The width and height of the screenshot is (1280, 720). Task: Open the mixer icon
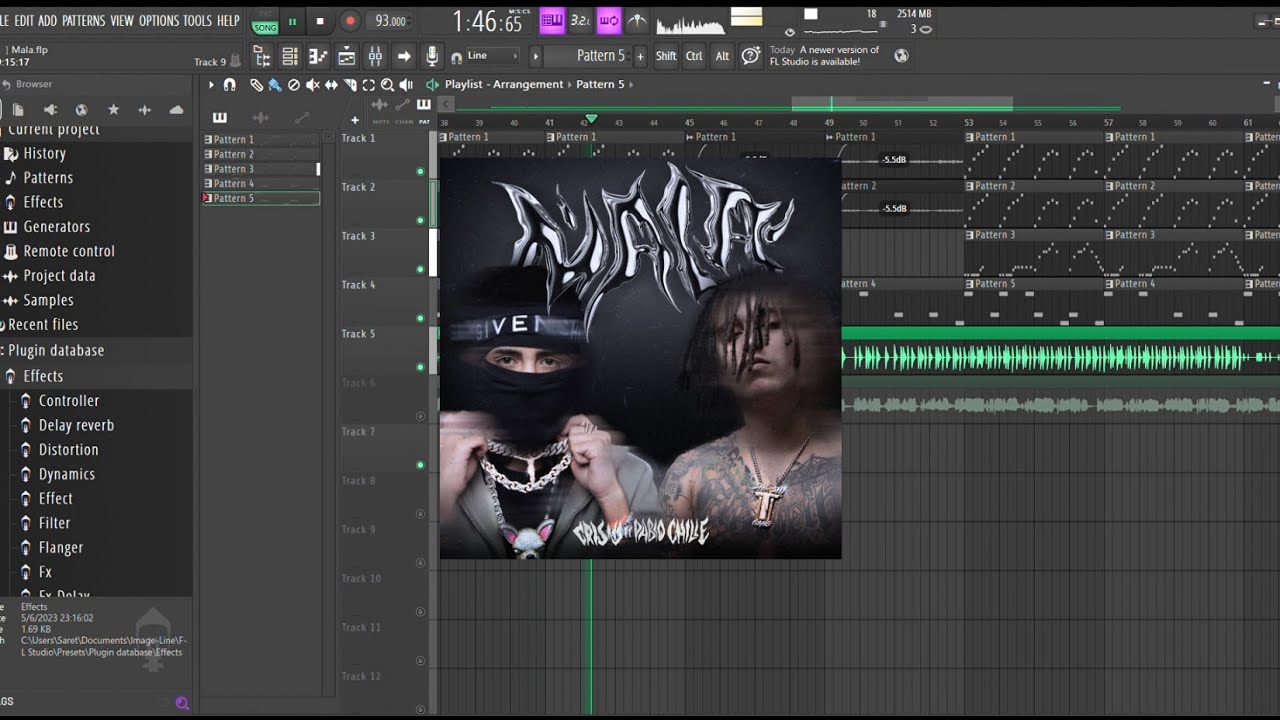point(375,57)
